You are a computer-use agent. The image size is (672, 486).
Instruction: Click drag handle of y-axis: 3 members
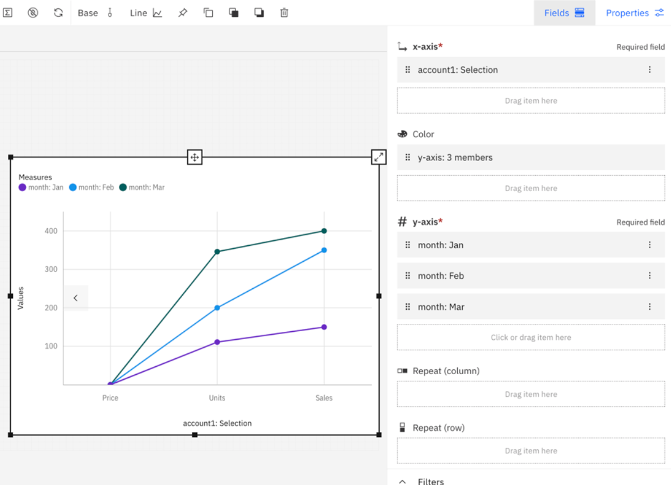pos(408,157)
